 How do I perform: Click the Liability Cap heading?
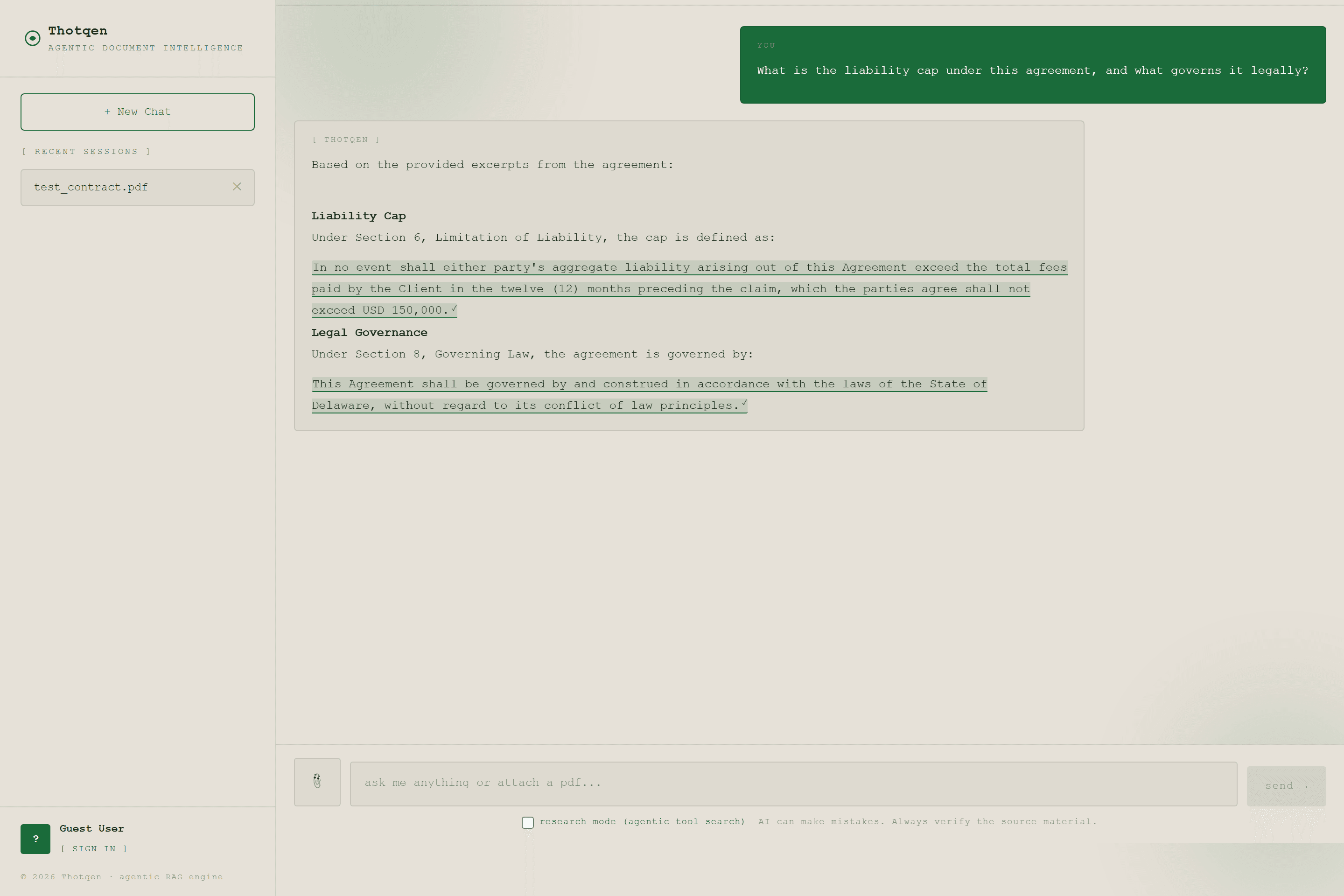pyautogui.click(x=358, y=216)
